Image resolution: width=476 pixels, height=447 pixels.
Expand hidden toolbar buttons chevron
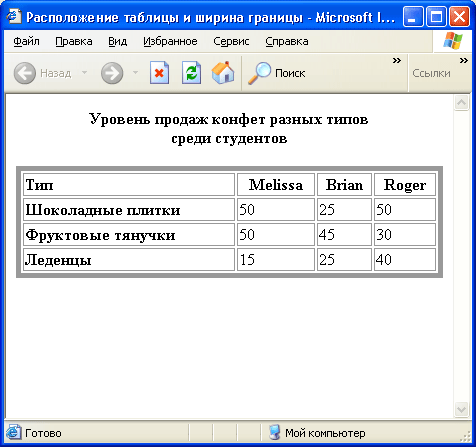pyautogui.click(x=396, y=60)
